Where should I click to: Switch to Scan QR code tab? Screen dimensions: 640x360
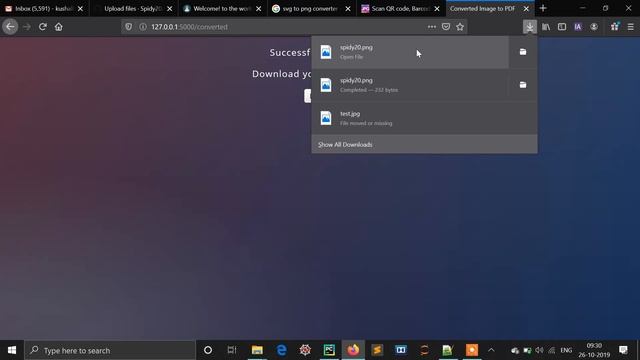(x=401, y=9)
